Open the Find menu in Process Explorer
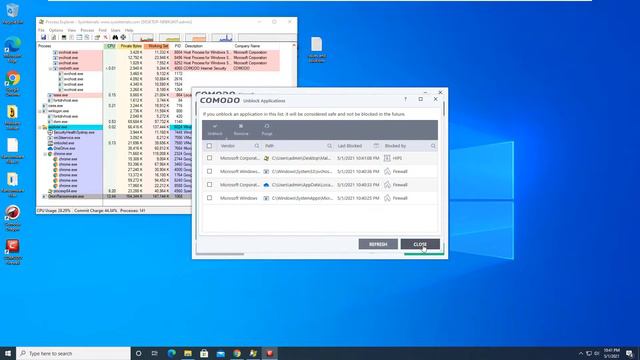The height and width of the screenshot is (360, 640). coord(102,30)
